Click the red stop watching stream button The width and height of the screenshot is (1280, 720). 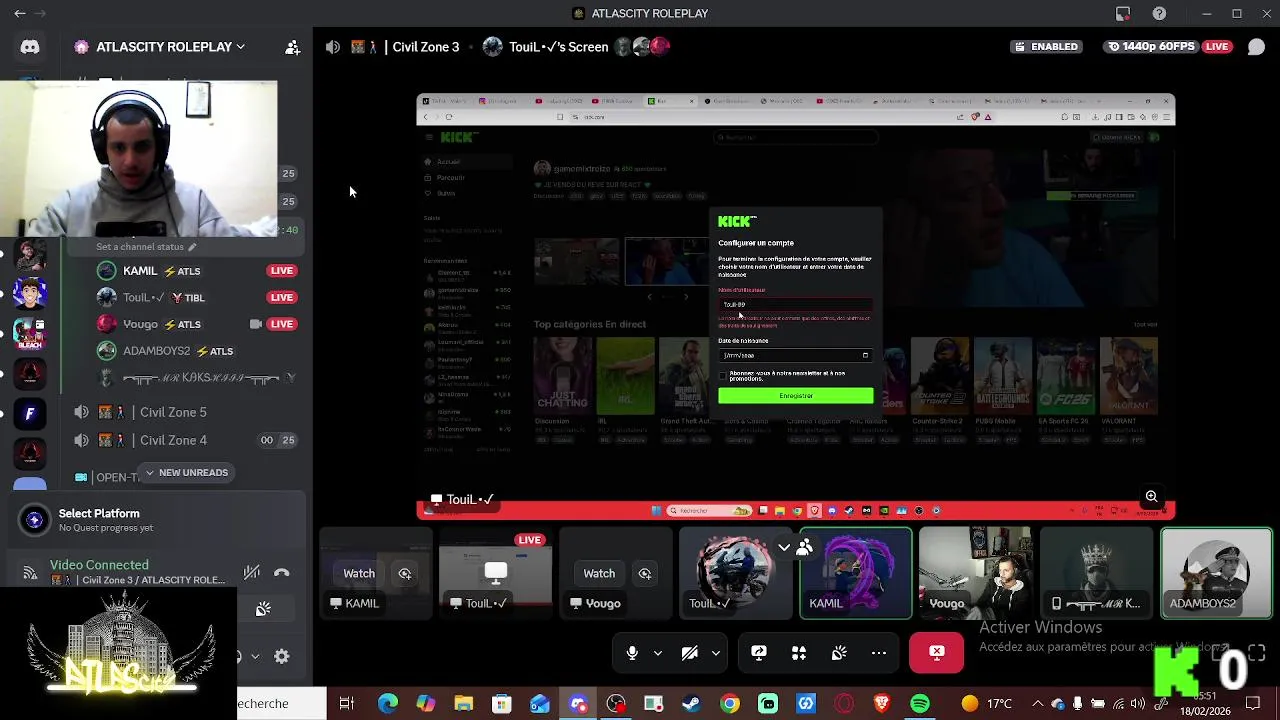pos(937,653)
